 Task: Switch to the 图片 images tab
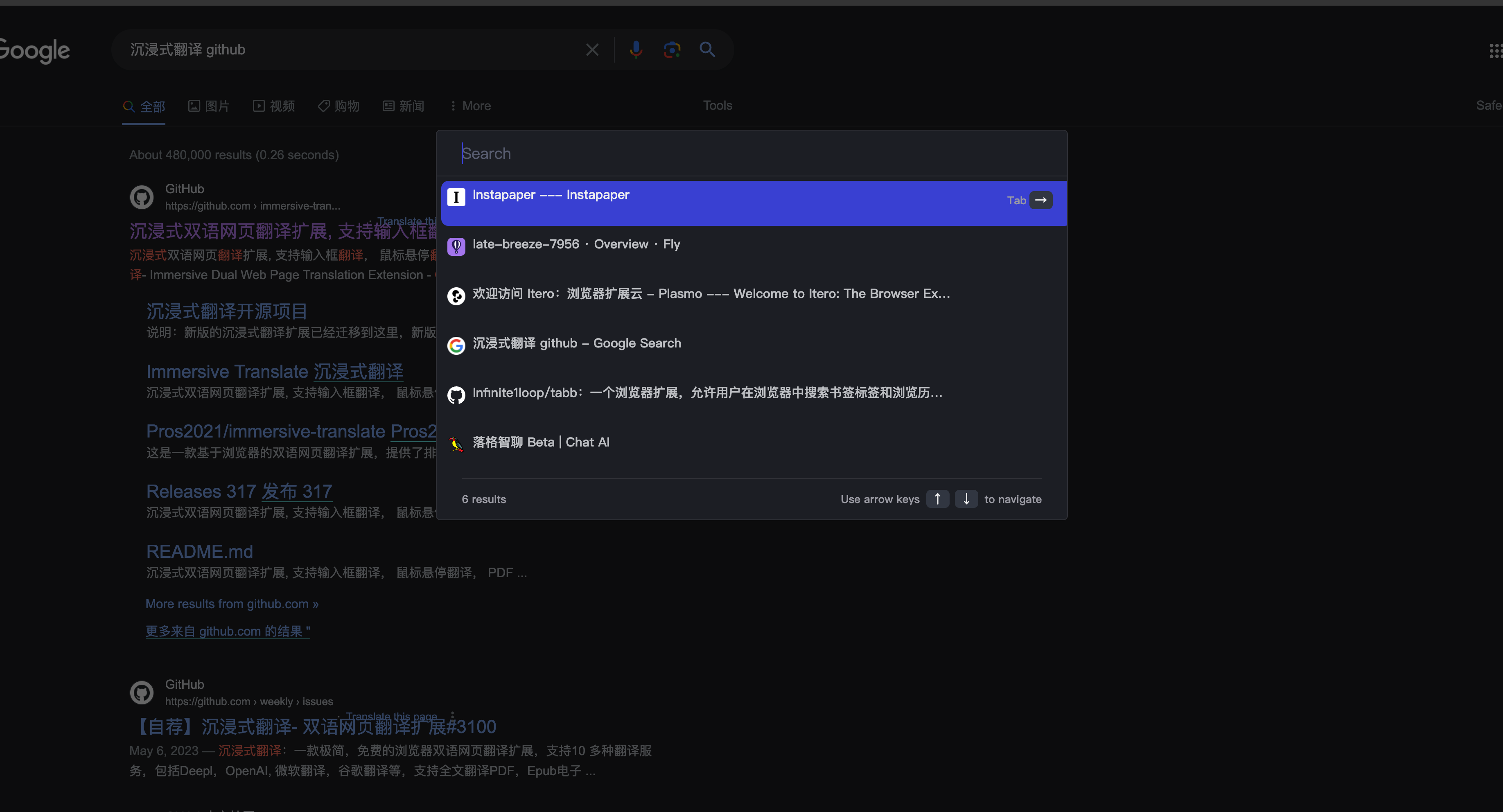[209, 106]
